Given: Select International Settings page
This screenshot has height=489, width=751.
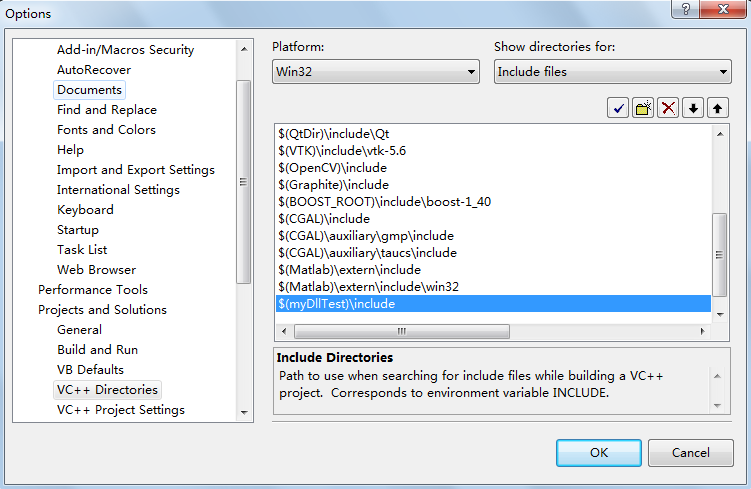Looking at the screenshot, I should [x=118, y=190].
